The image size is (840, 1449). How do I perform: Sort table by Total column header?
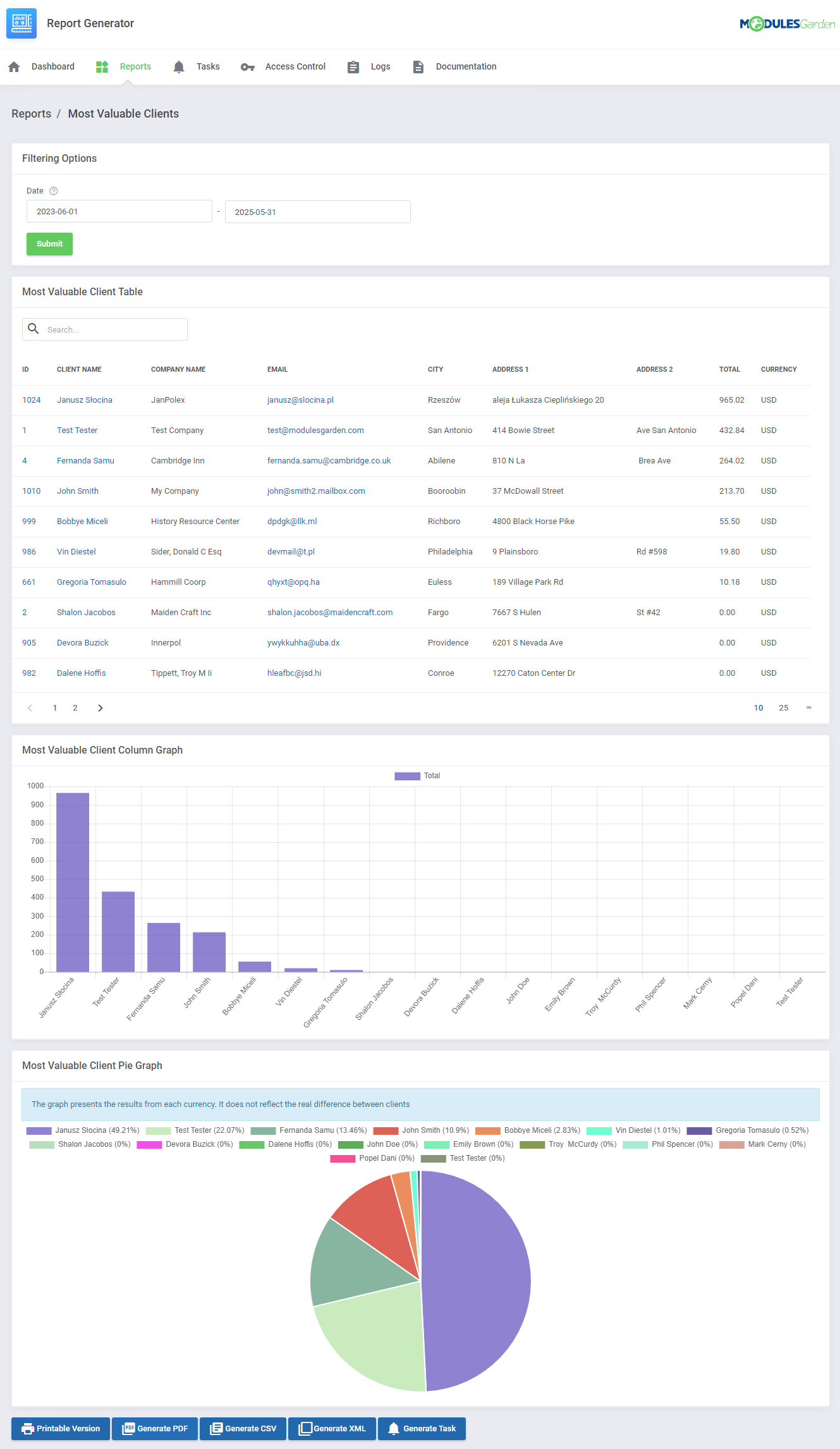(729, 369)
